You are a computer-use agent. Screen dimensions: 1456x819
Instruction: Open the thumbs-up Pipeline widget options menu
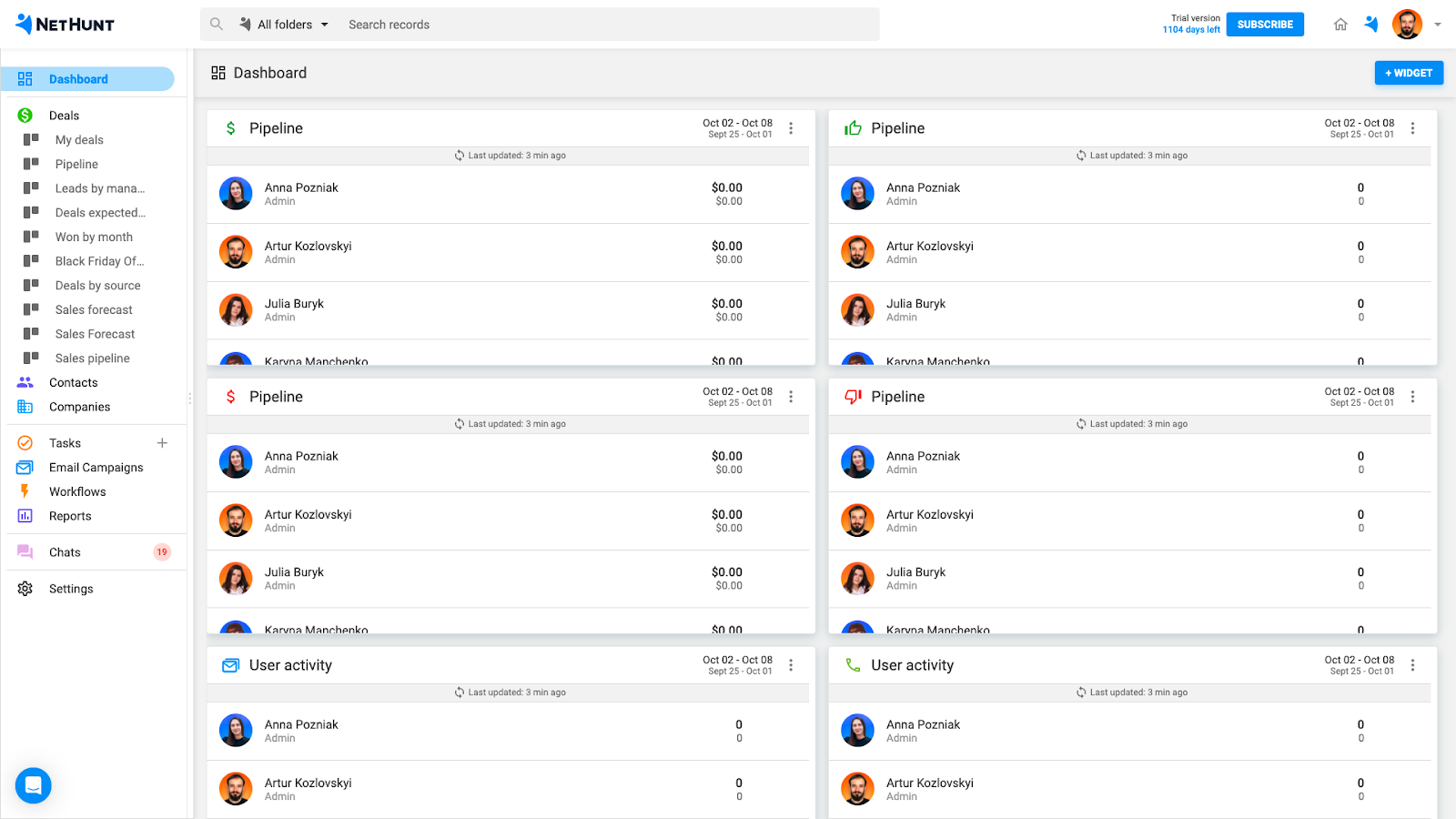click(1412, 128)
